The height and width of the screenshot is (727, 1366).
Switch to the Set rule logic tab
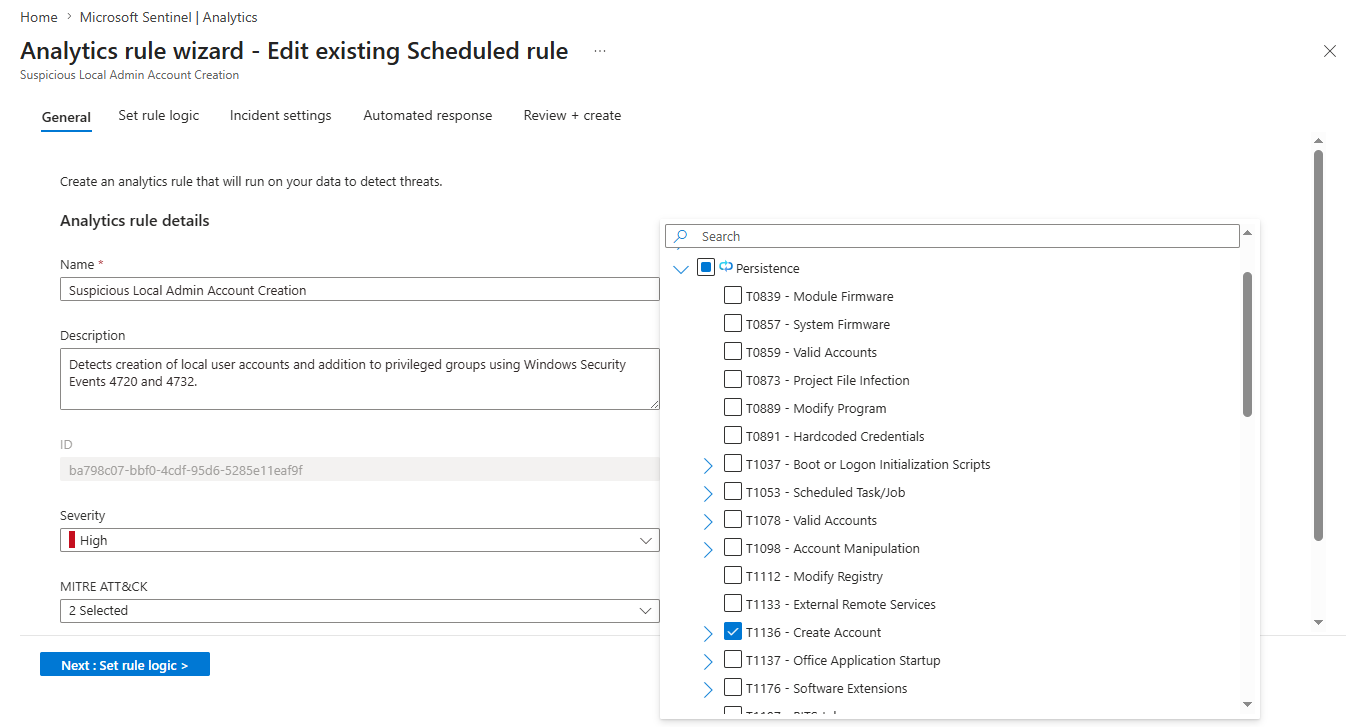point(159,115)
